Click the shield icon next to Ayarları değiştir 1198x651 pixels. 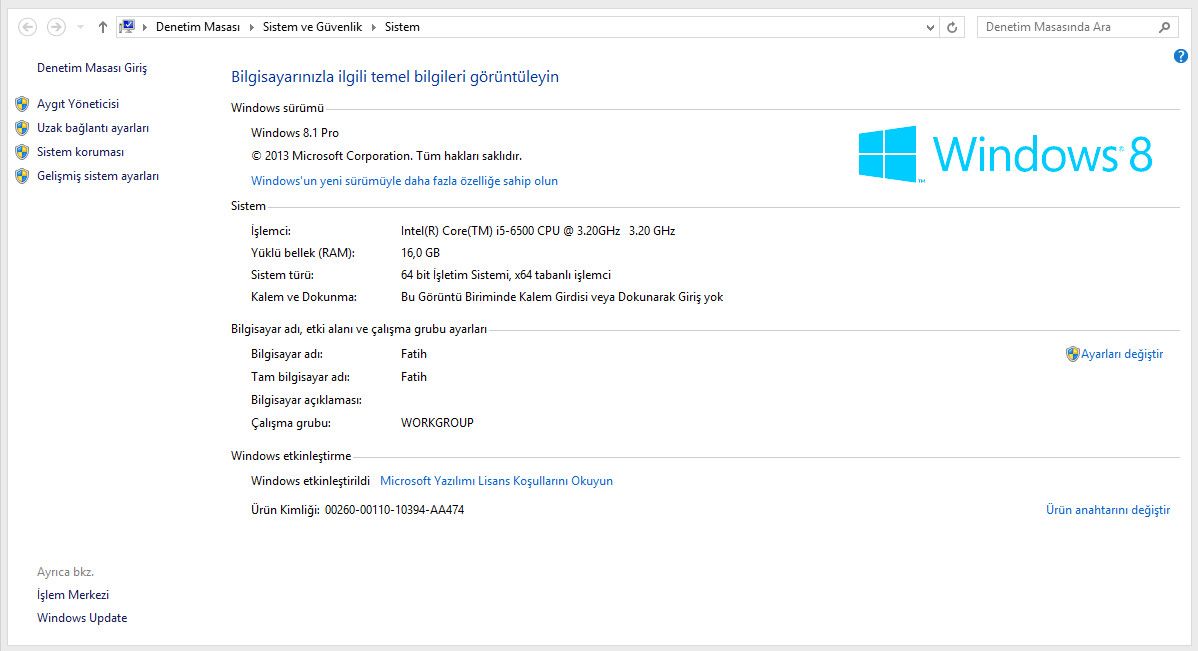(1073, 354)
